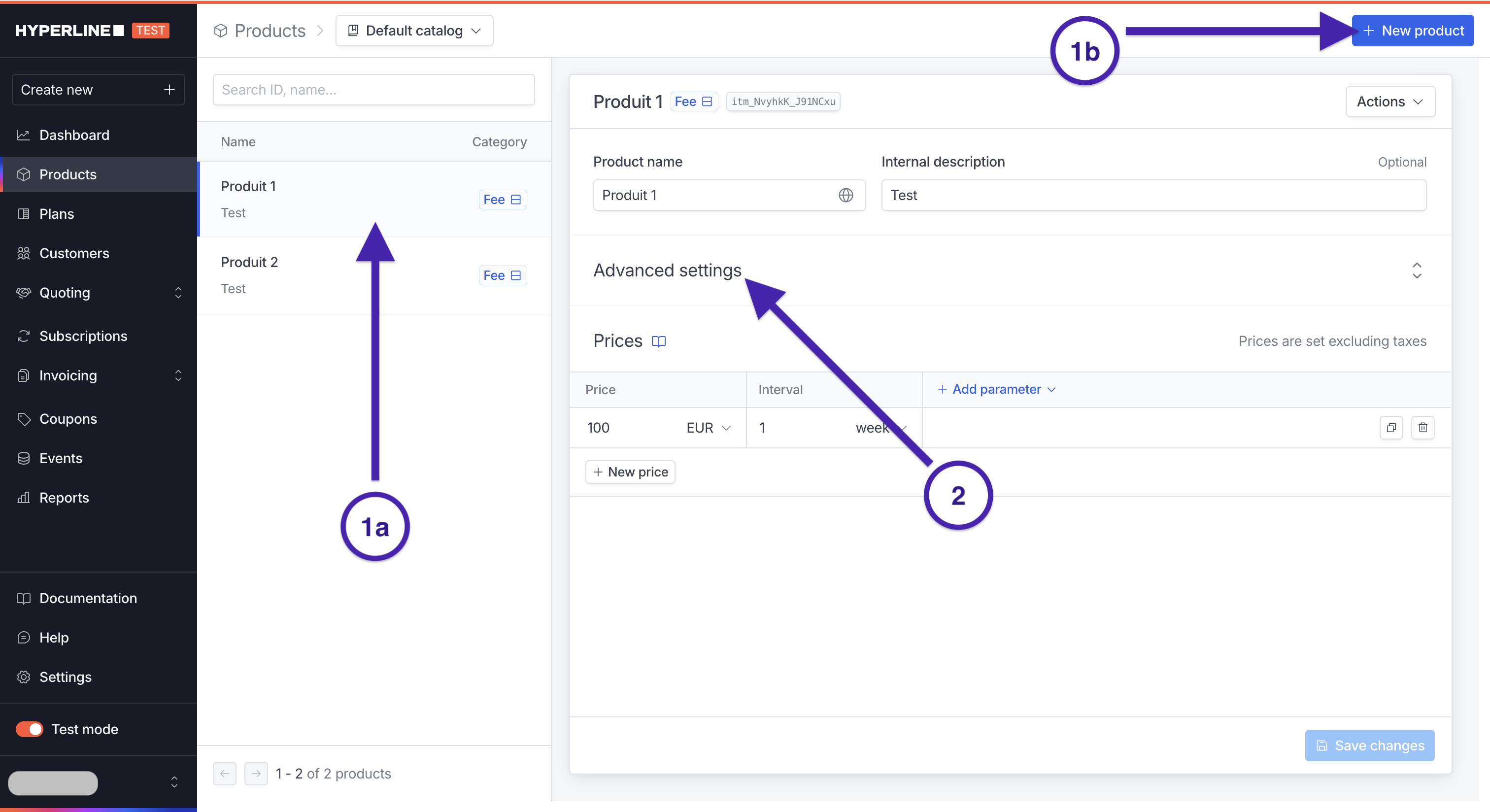This screenshot has width=1490, height=812.
Task: Open the Default catalog dropdown
Action: click(414, 31)
